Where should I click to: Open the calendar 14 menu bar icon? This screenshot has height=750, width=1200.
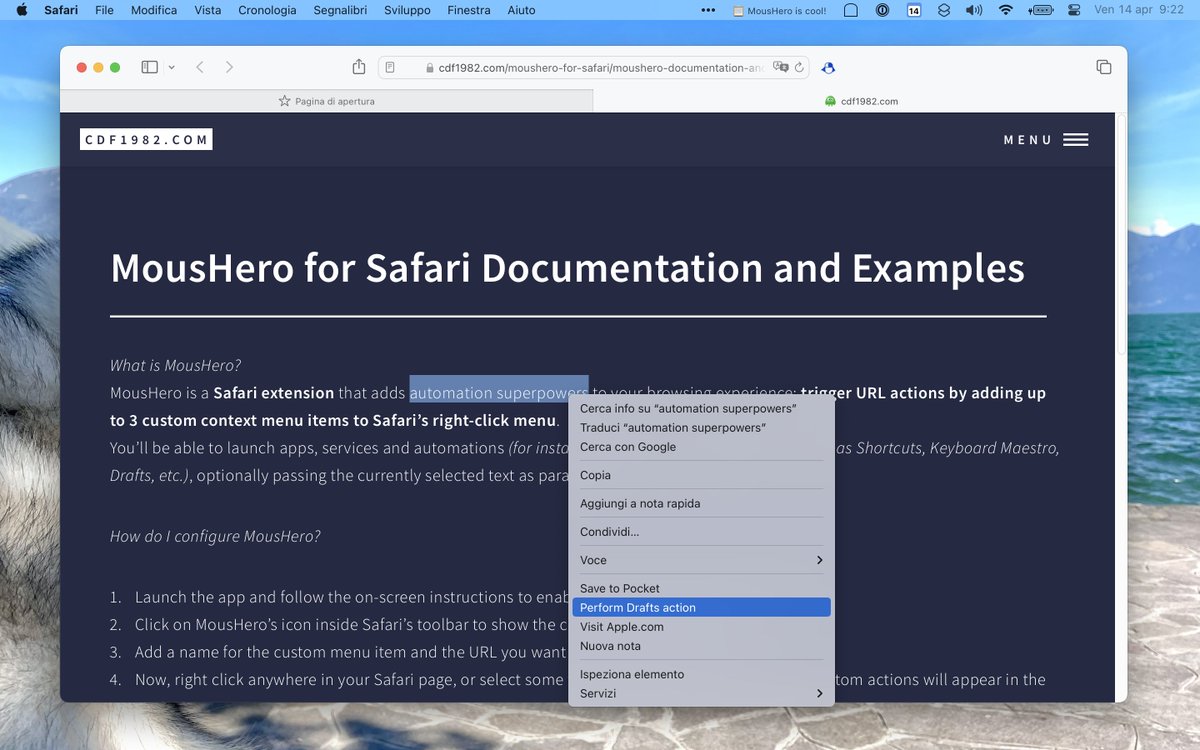[914, 10]
